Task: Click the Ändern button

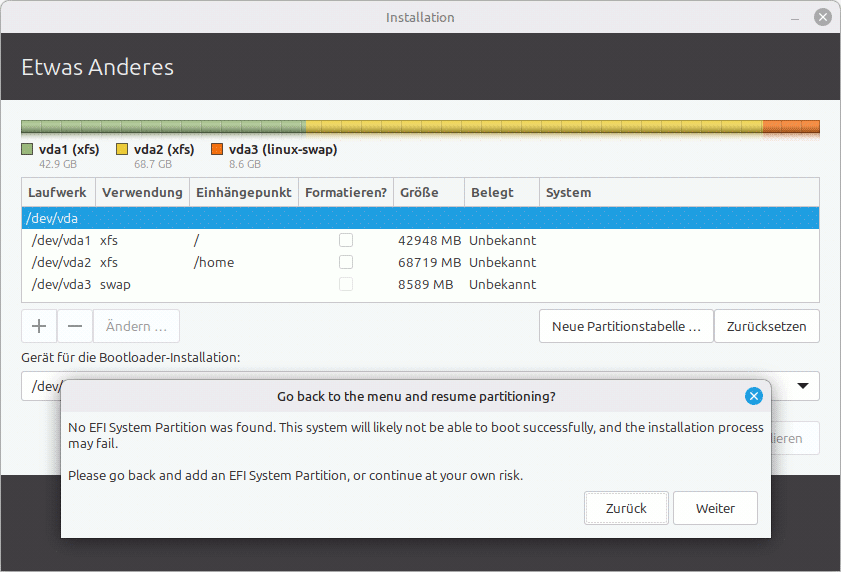Action: pyautogui.click(x=136, y=326)
